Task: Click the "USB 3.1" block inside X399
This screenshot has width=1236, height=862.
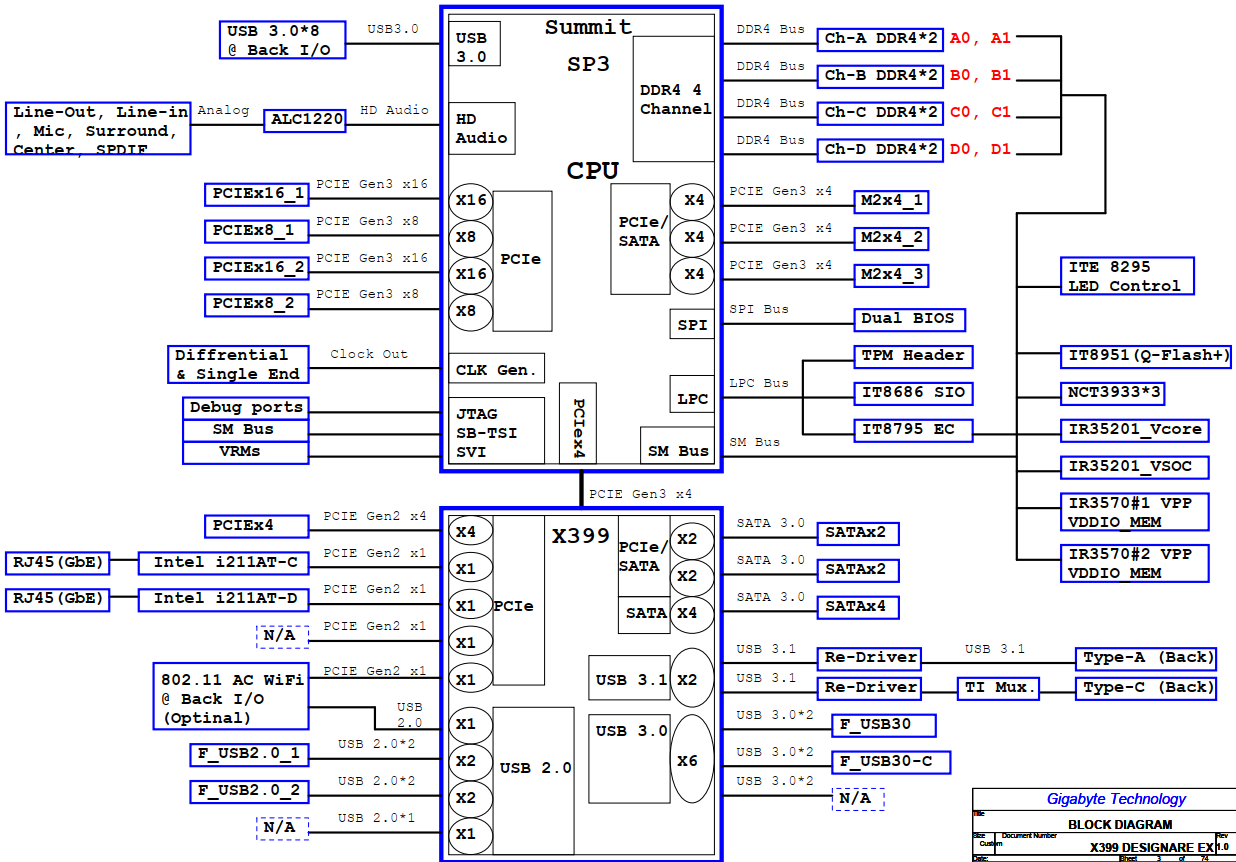Action: (x=631, y=680)
